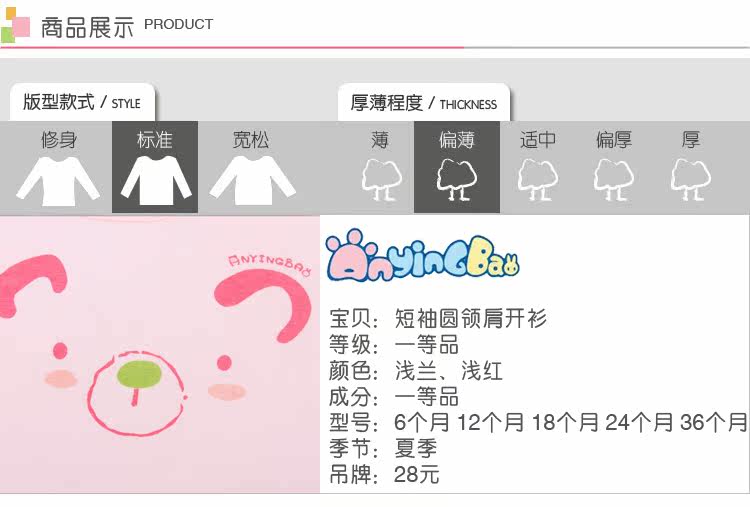Click the 28元 tag price text

click(417, 474)
